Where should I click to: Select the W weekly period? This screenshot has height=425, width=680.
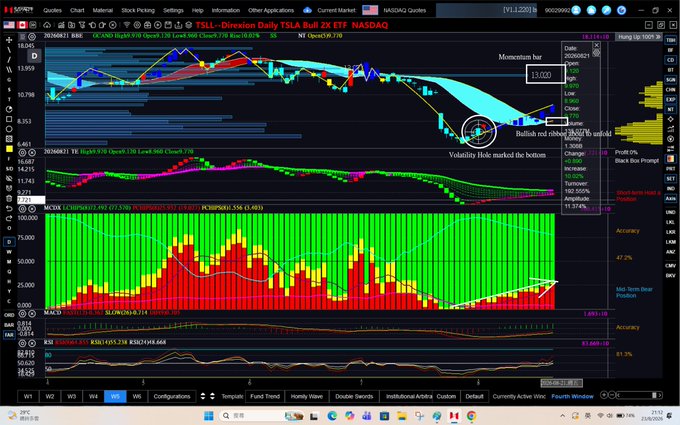pos(9,252)
